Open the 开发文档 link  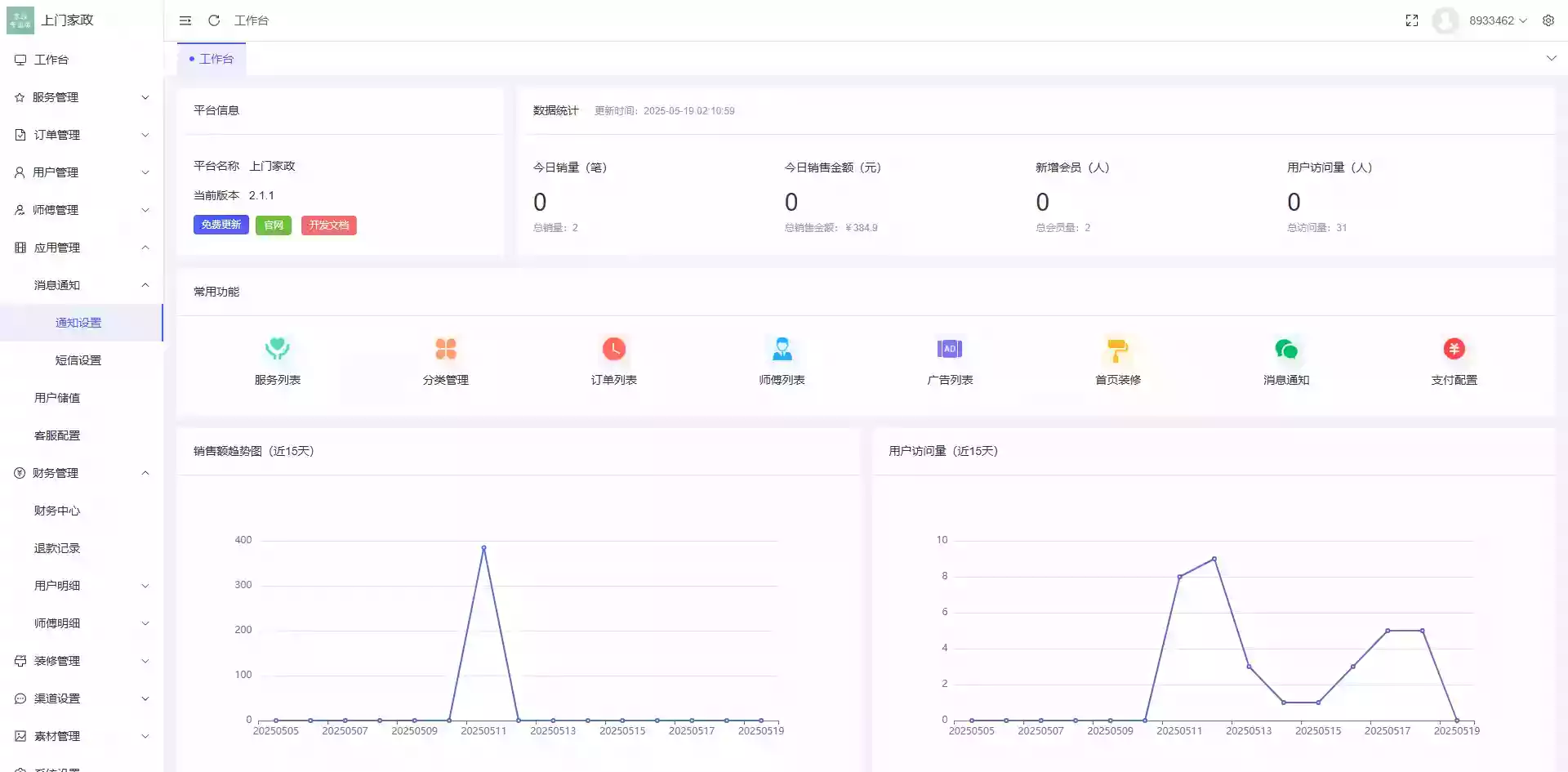328,225
